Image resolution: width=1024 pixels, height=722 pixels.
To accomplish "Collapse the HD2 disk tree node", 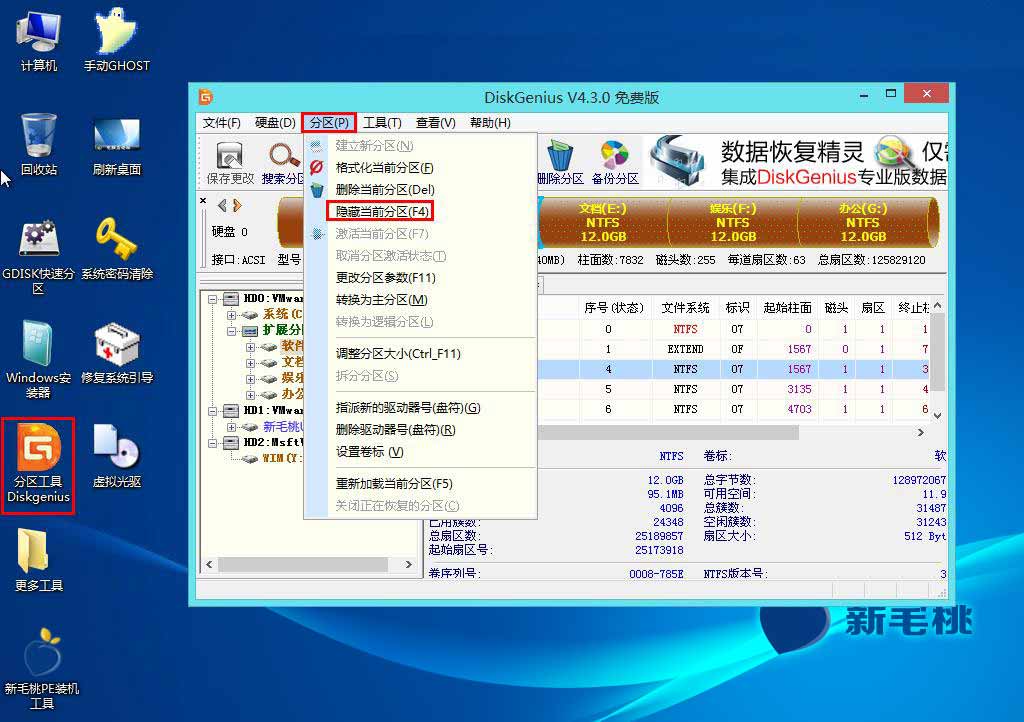I will coord(213,443).
